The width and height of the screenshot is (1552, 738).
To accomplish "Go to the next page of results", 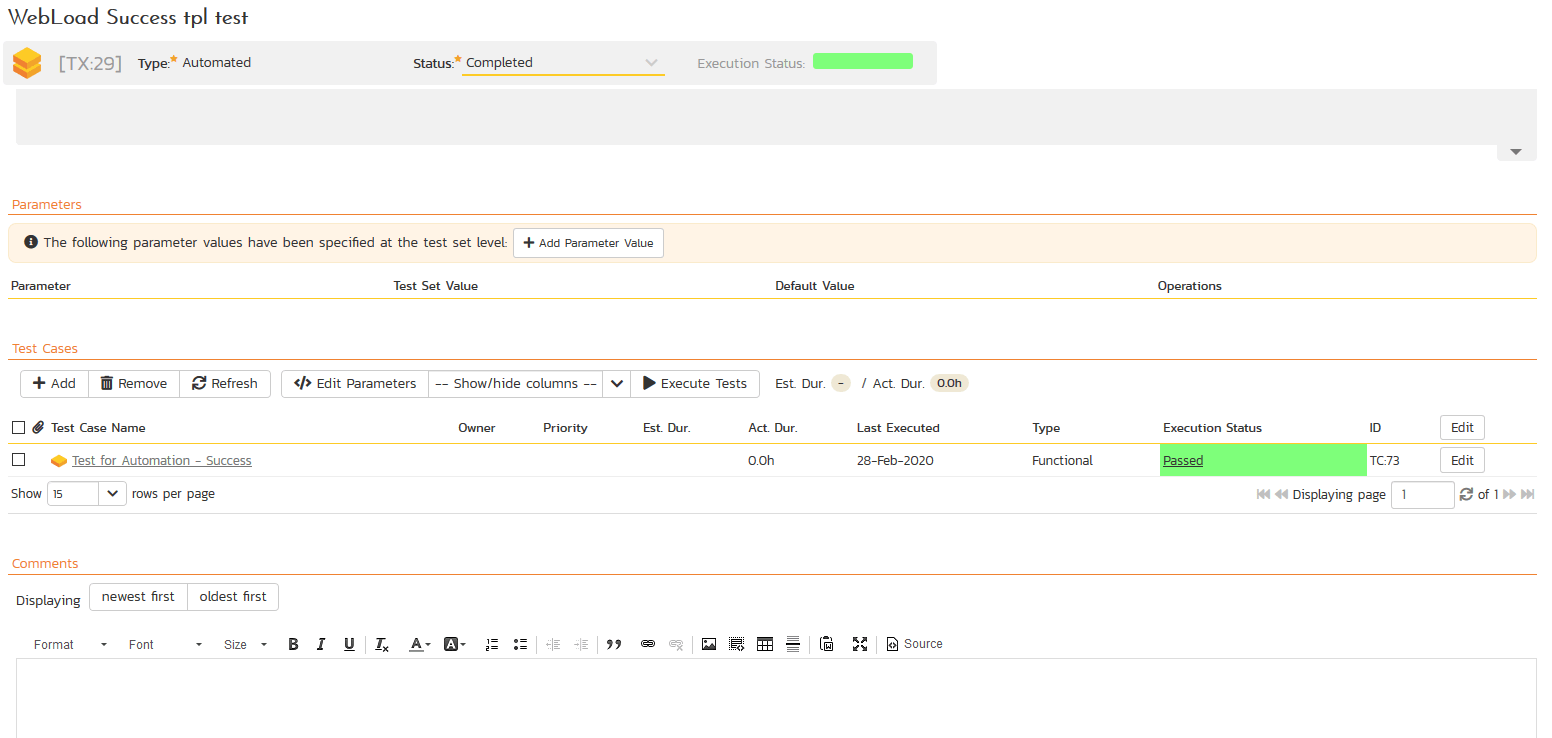I will coord(1510,494).
